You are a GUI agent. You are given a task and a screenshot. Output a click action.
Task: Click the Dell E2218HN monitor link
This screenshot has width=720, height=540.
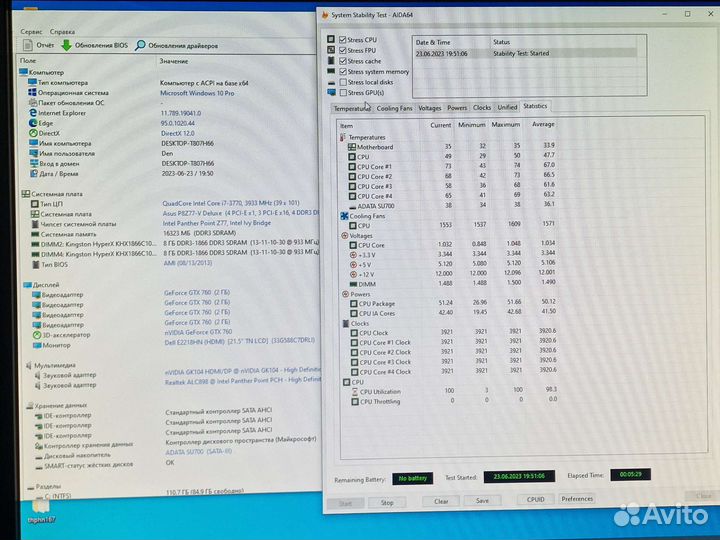click(239, 341)
